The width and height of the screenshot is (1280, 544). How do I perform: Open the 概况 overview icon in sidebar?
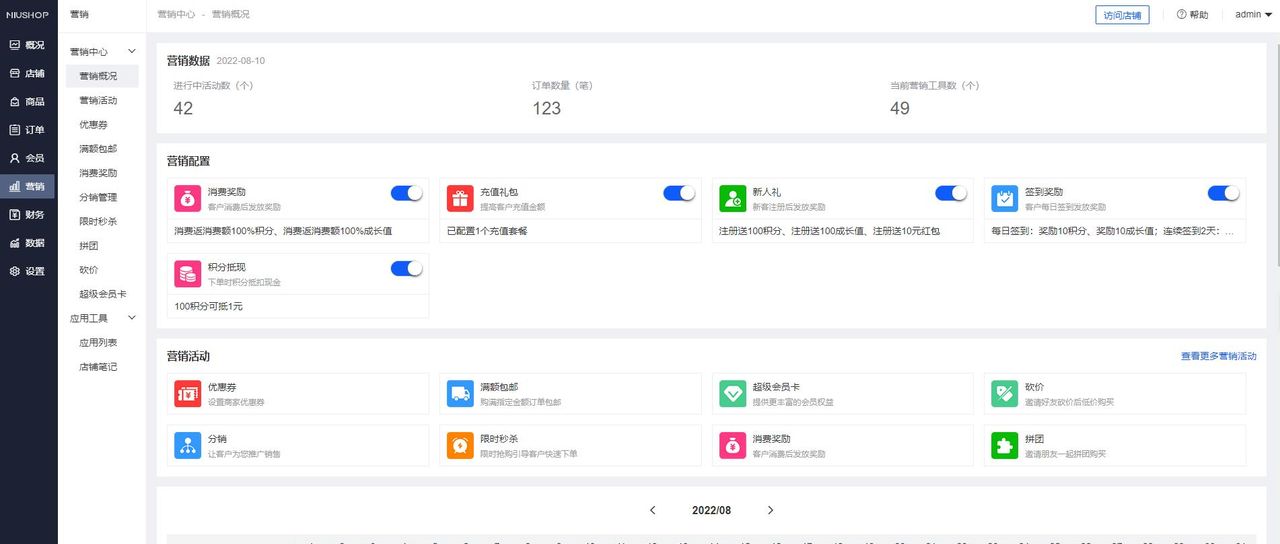pyautogui.click(x=14, y=45)
